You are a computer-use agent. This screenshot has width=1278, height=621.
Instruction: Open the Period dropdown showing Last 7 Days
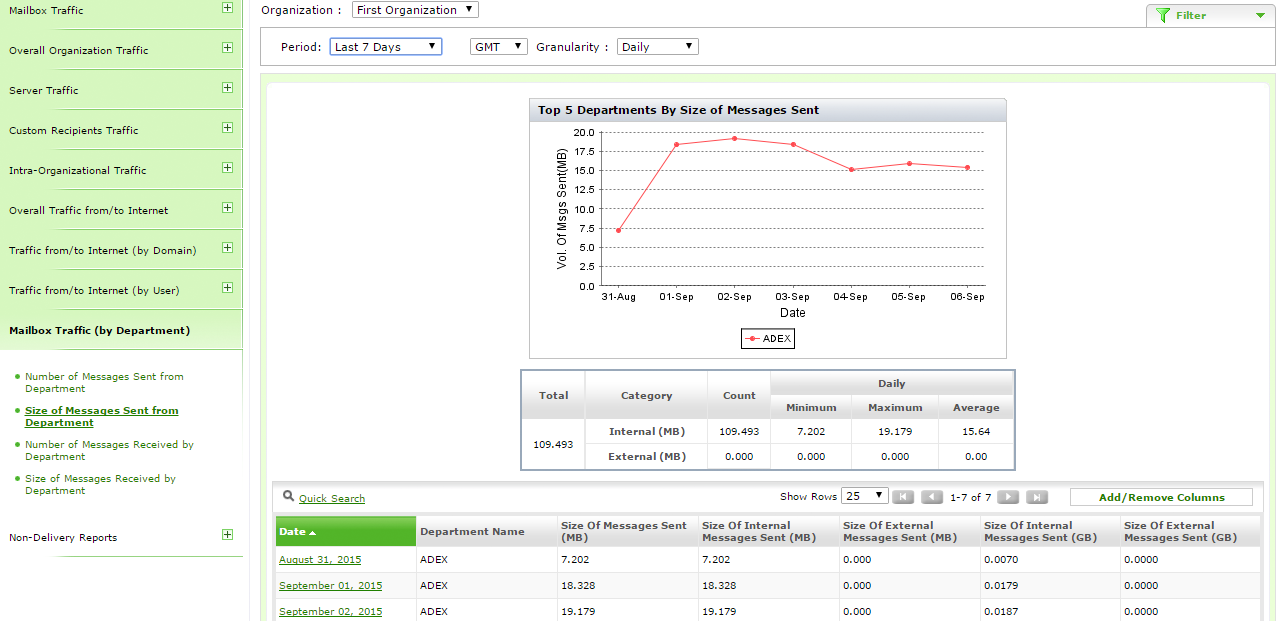(x=385, y=47)
